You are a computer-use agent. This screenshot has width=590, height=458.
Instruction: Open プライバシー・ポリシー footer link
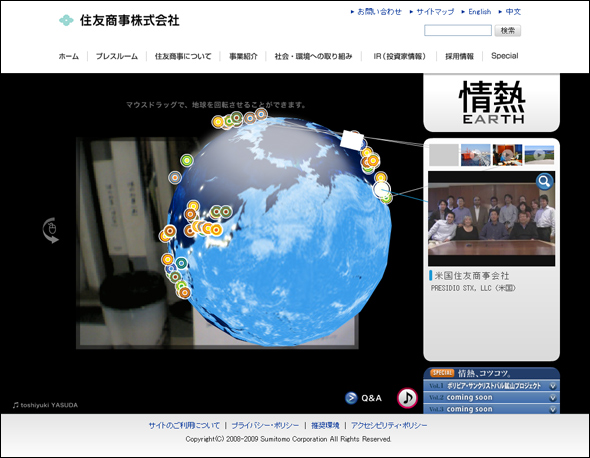[x=265, y=425]
